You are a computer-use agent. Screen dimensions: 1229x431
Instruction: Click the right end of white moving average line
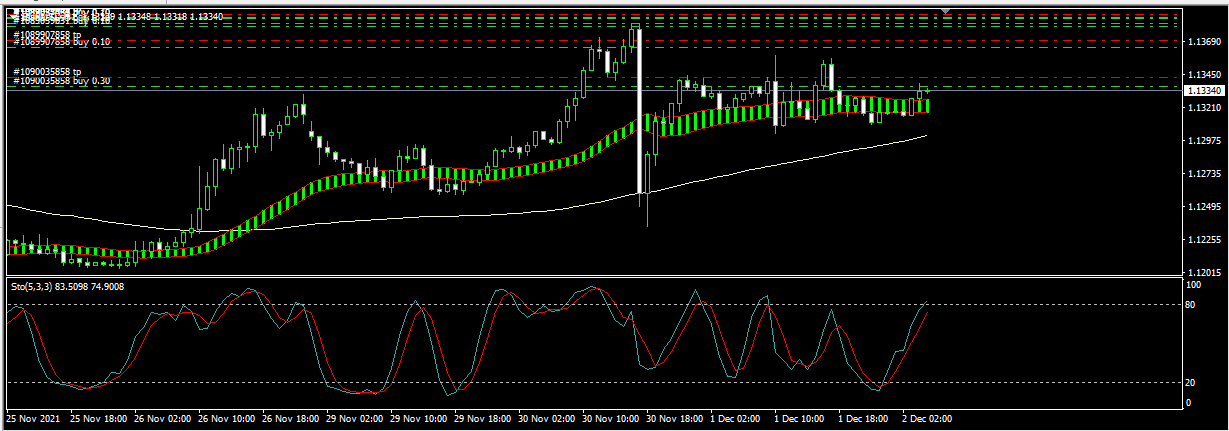pyautogui.click(x=925, y=135)
